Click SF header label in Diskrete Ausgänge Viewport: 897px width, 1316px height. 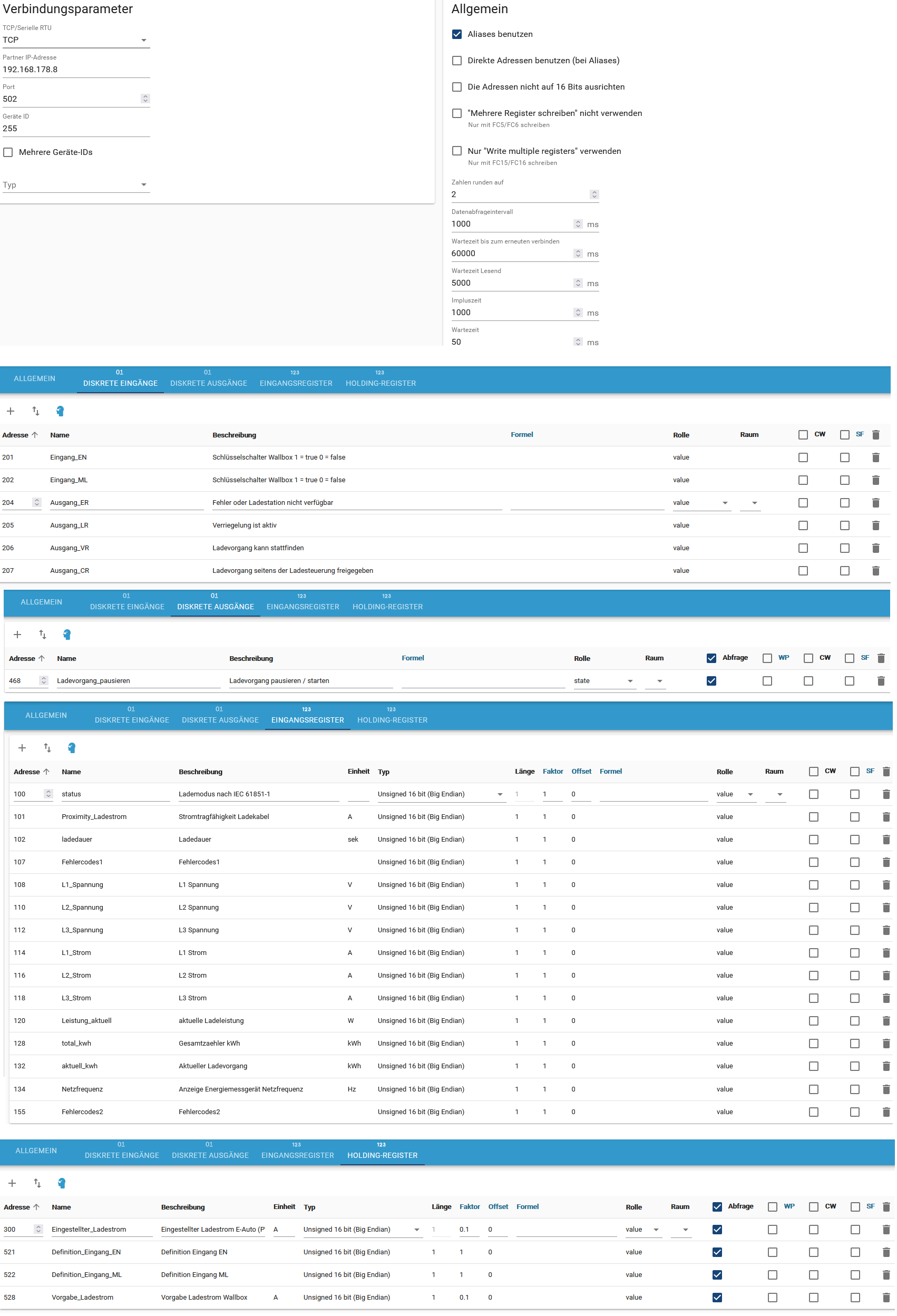[x=865, y=658]
